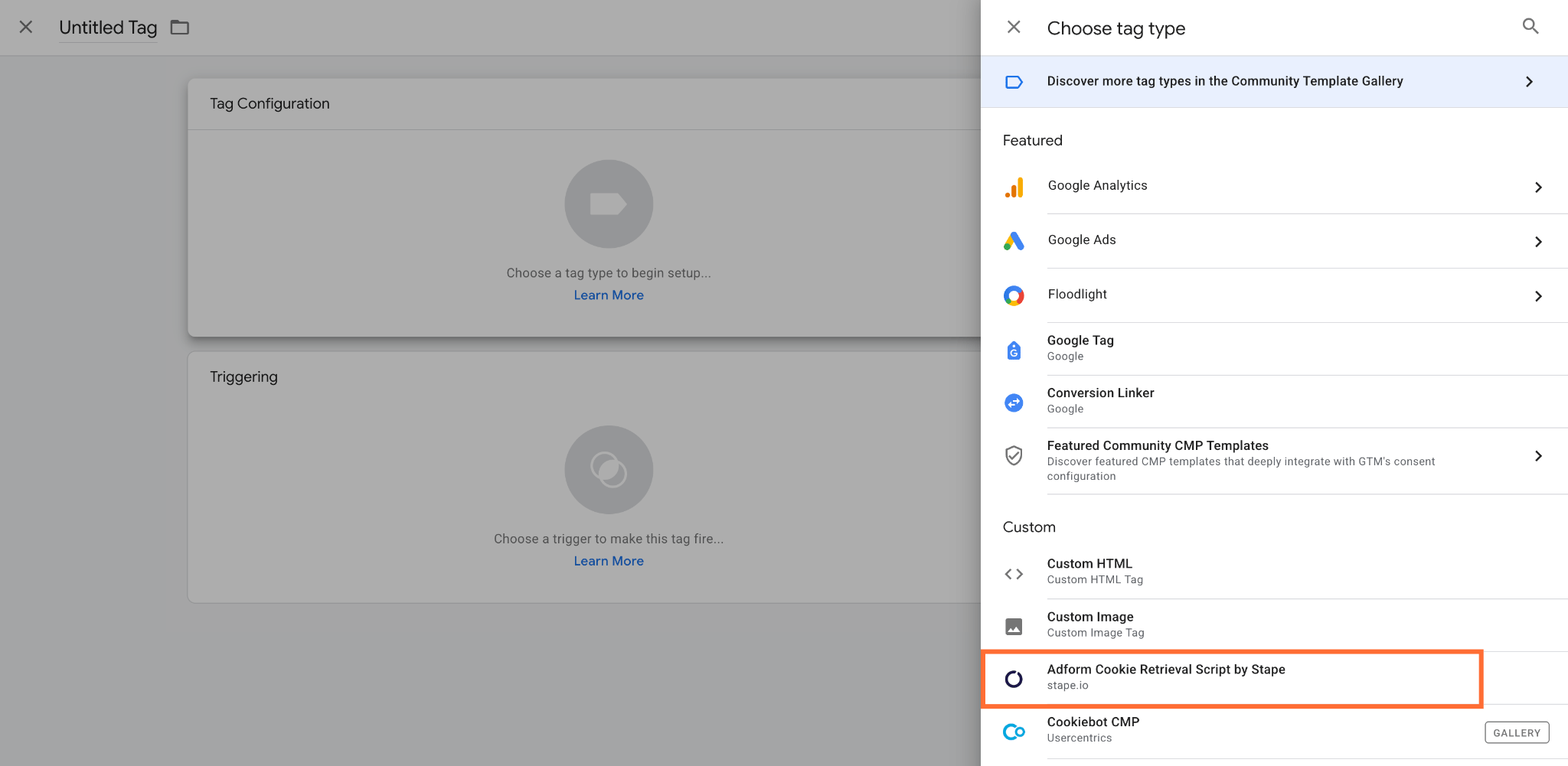Screen dimensions: 1568x766
Task: Click the Custom HTML code brackets icon
Action: [1014, 574]
